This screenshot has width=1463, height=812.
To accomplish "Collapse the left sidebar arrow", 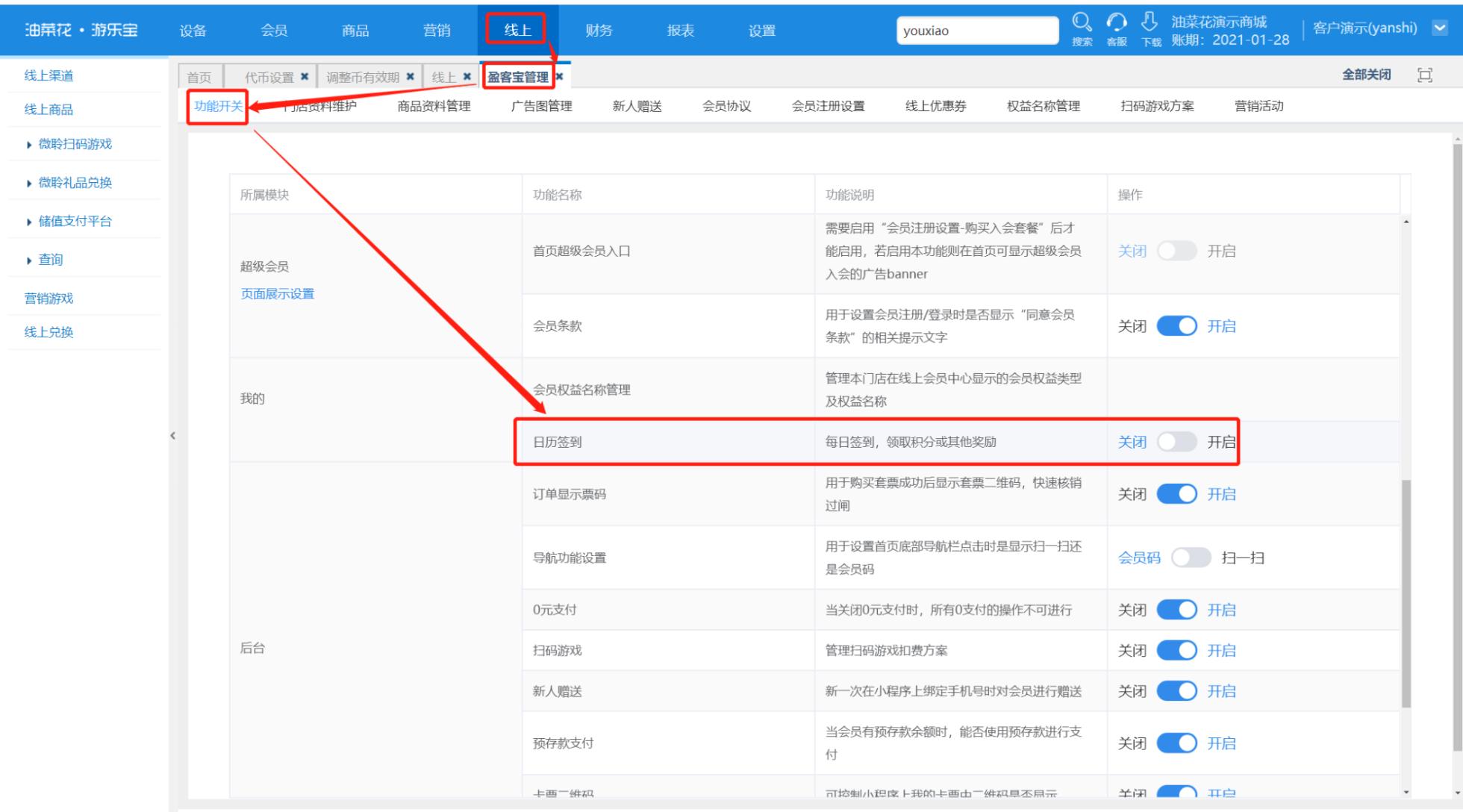I will tap(172, 436).
